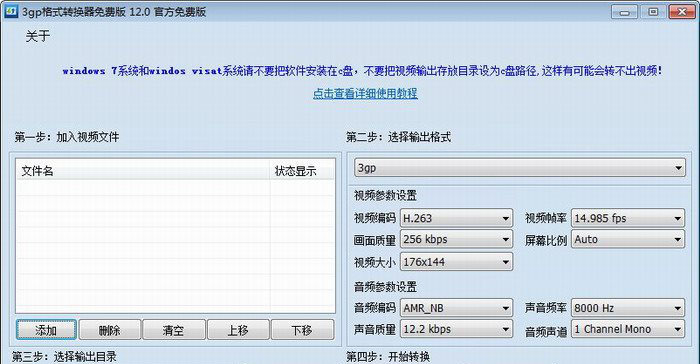Click the 上移 button
The height and width of the screenshot is (364, 700).
(x=238, y=330)
